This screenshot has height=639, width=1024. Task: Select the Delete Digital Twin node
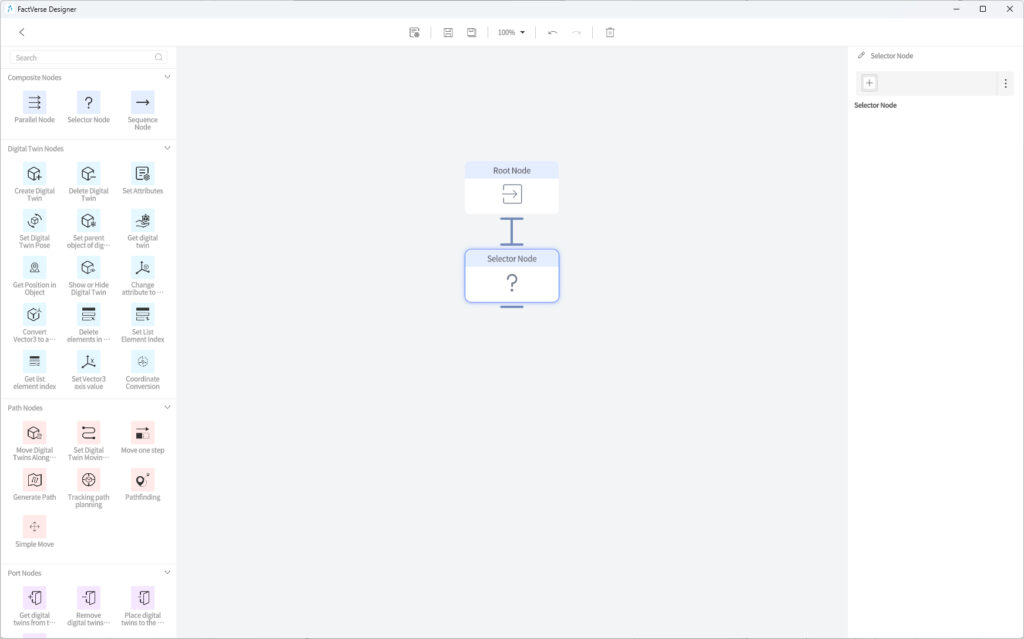pos(89,174)
